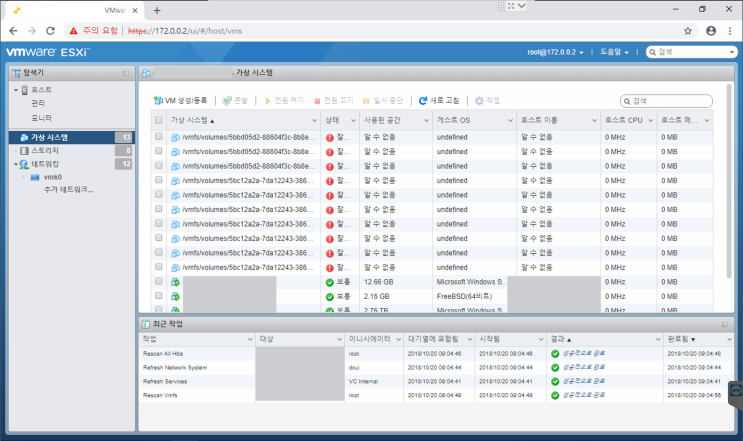Expand the vmk0 node

23,177
